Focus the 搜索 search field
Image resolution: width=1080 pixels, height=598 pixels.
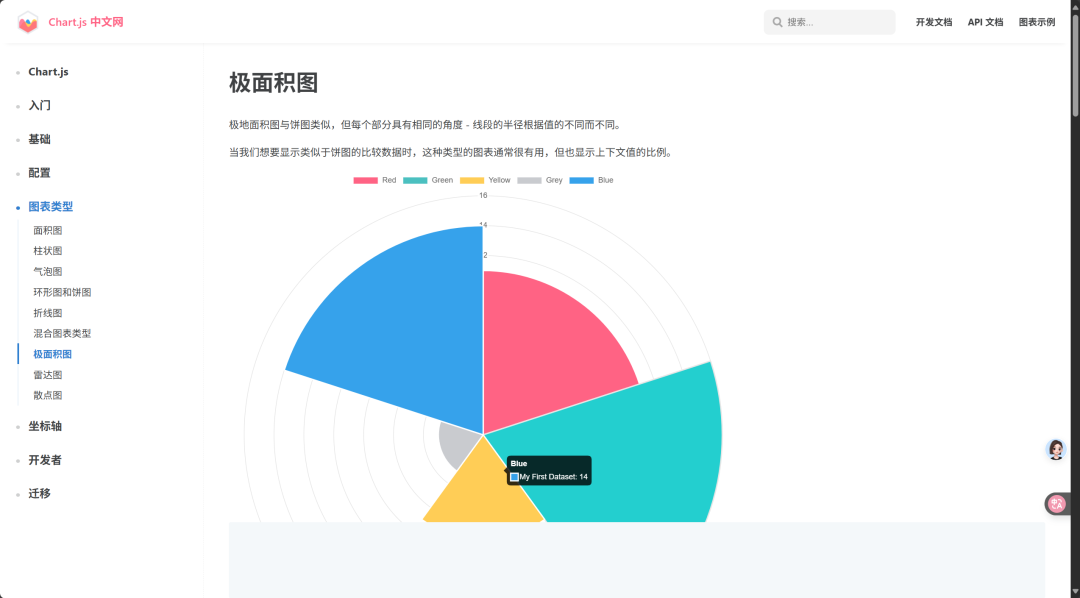(829, 22)
